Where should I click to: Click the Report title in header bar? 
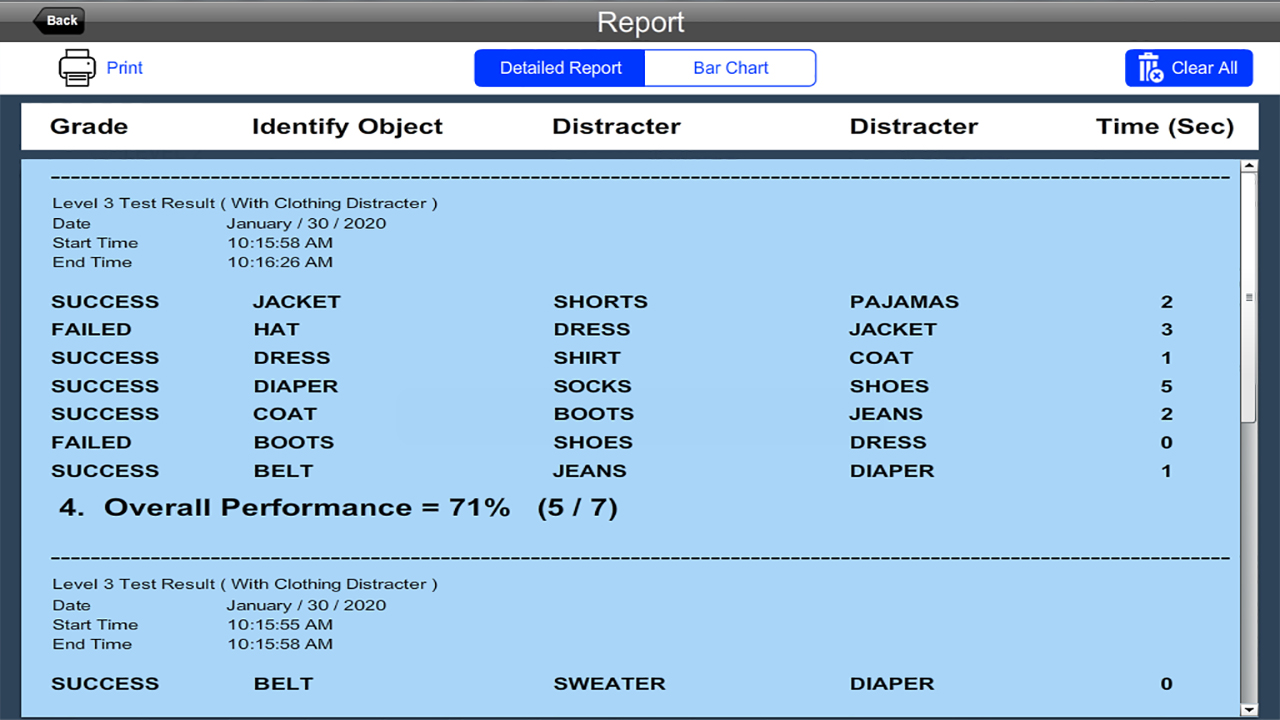pyautogui.click(x=640, y=22)
